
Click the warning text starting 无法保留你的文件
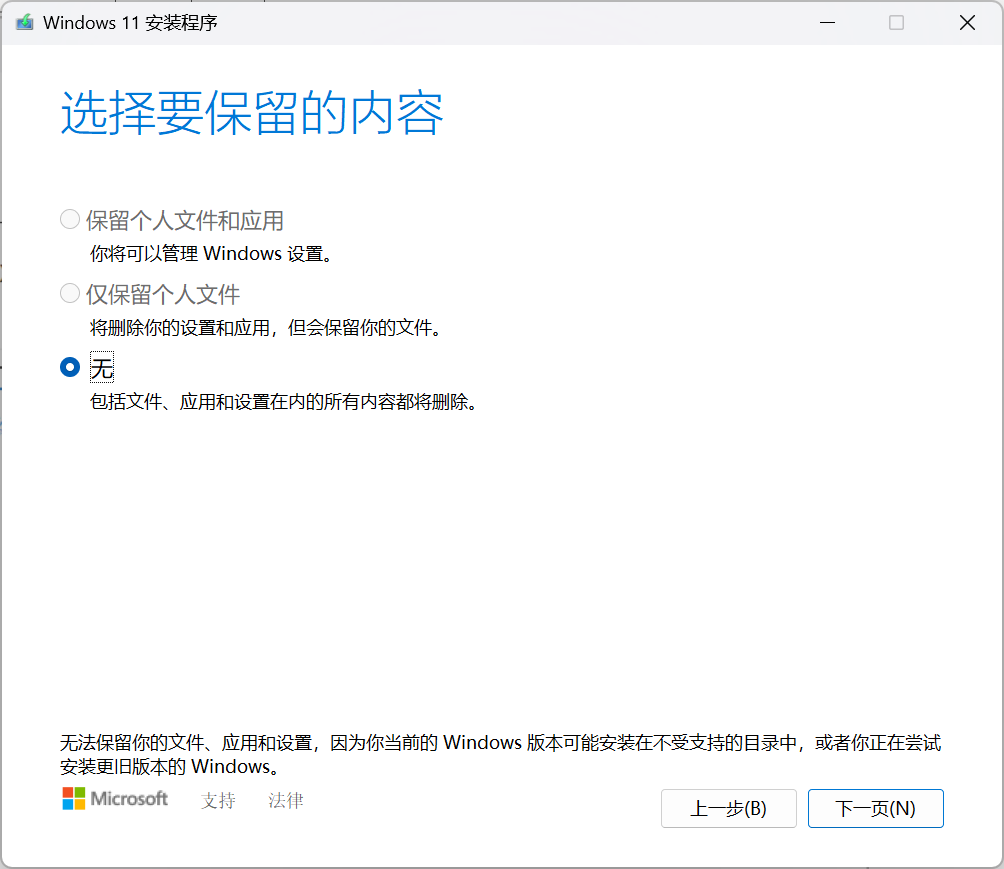tap(501, 754)
